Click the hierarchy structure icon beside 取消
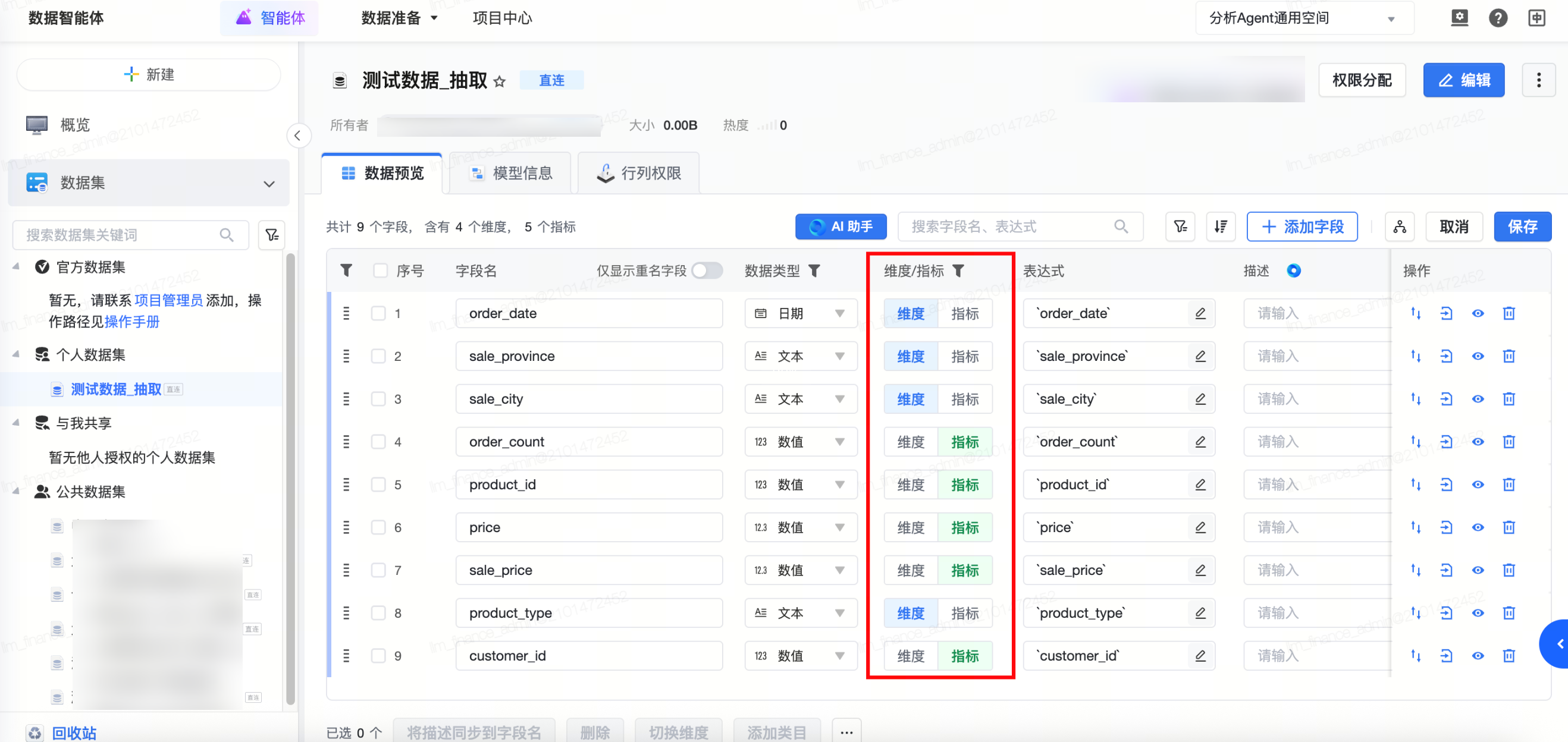 point(1400,227)
